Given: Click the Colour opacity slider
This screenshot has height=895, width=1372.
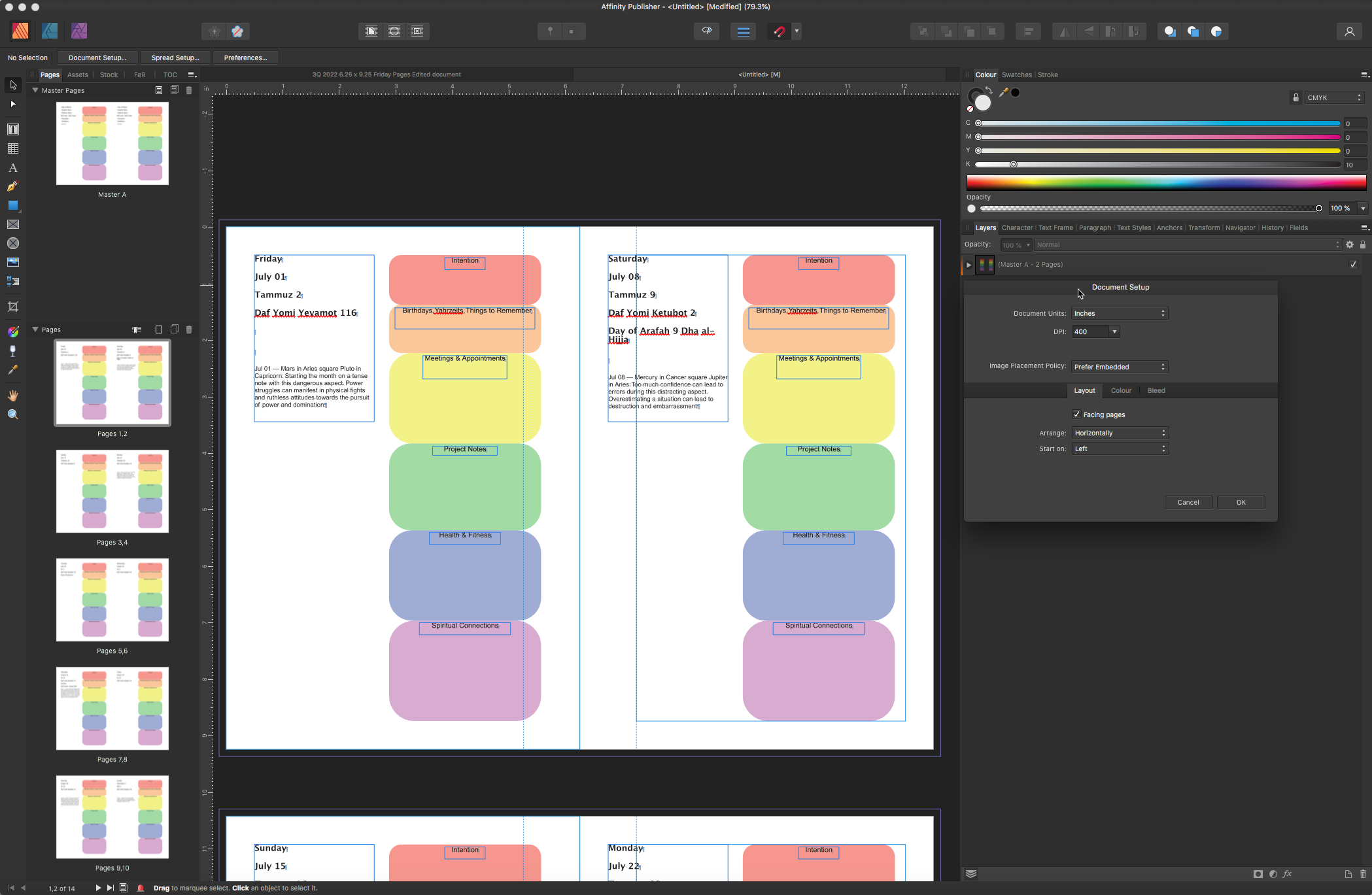Looking at the screenshot, I should [1150, 209].
